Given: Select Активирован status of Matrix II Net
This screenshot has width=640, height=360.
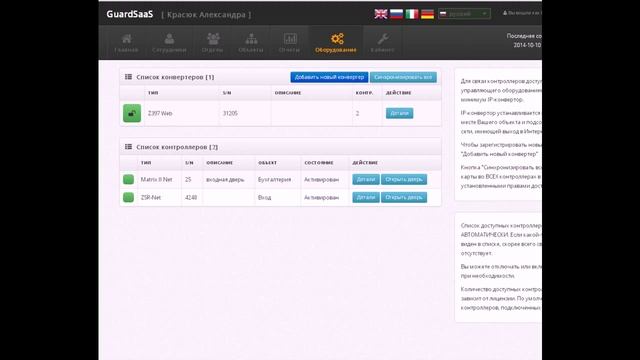Looking at the screenshot, I should [321, 180].
